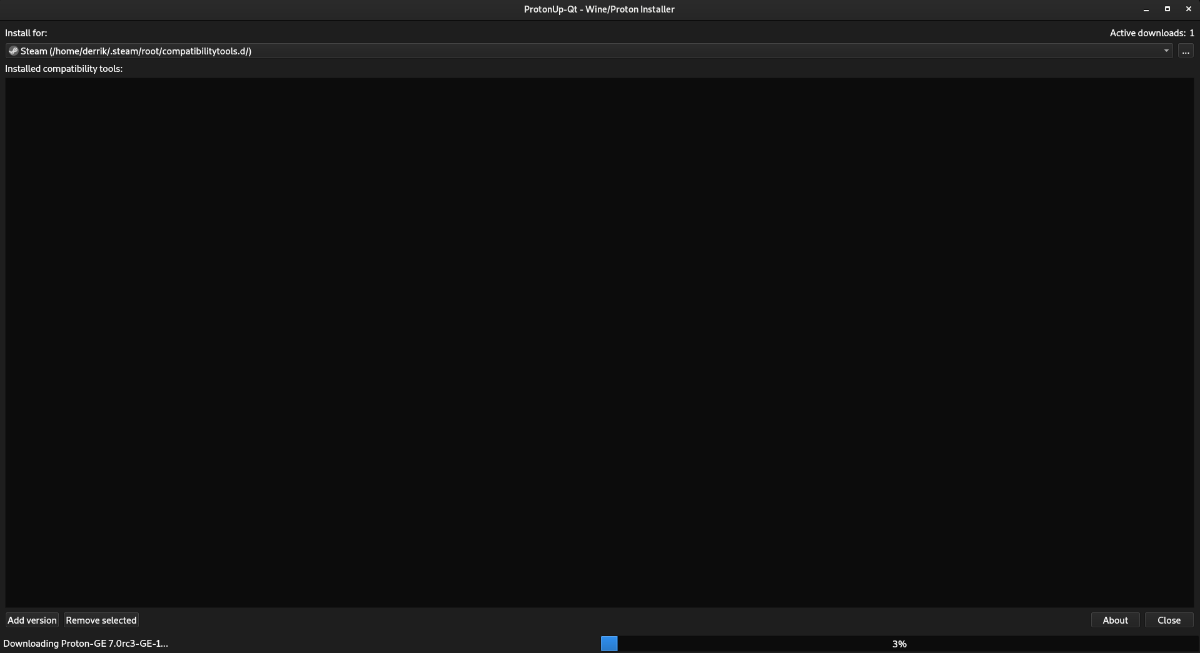Screen dimensions: 1200x653
Task: Click the 3% progress percentage label
Action: coord(899,644)
